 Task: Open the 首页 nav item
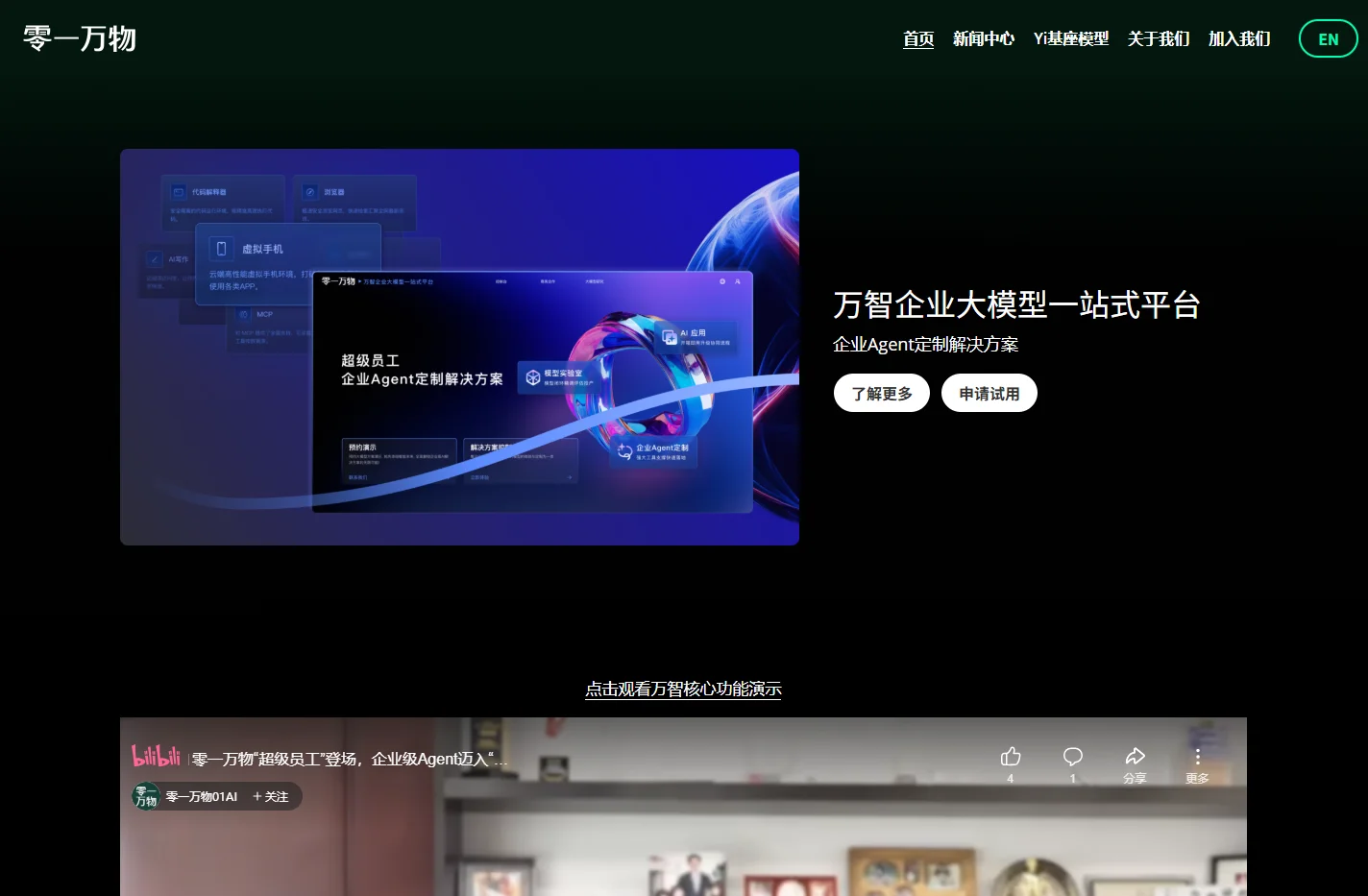(918, 38)
